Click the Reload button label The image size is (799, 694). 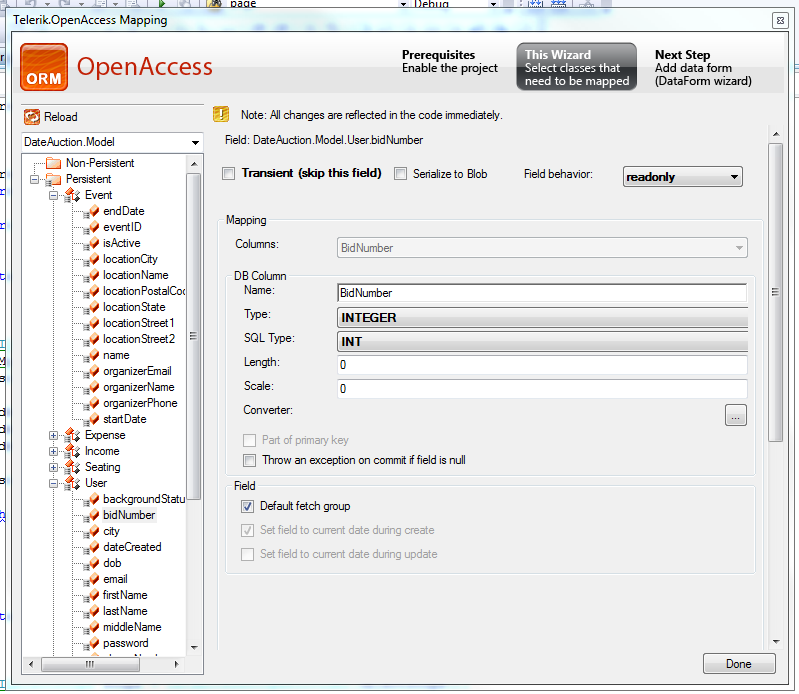(61, 117)
